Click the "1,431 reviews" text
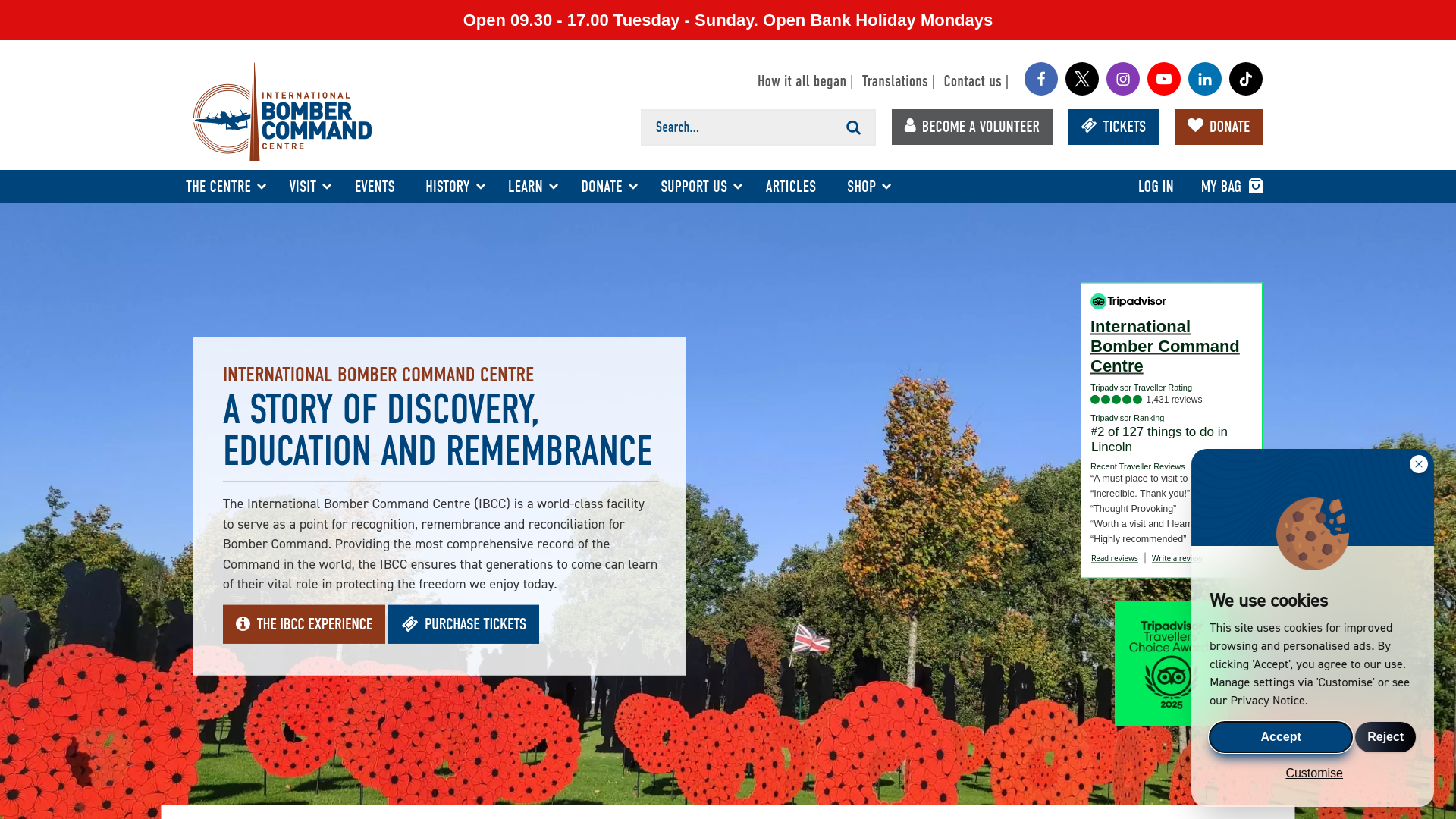Image resolution: width=1456 pixels, height=819 pixels. 1174,400
